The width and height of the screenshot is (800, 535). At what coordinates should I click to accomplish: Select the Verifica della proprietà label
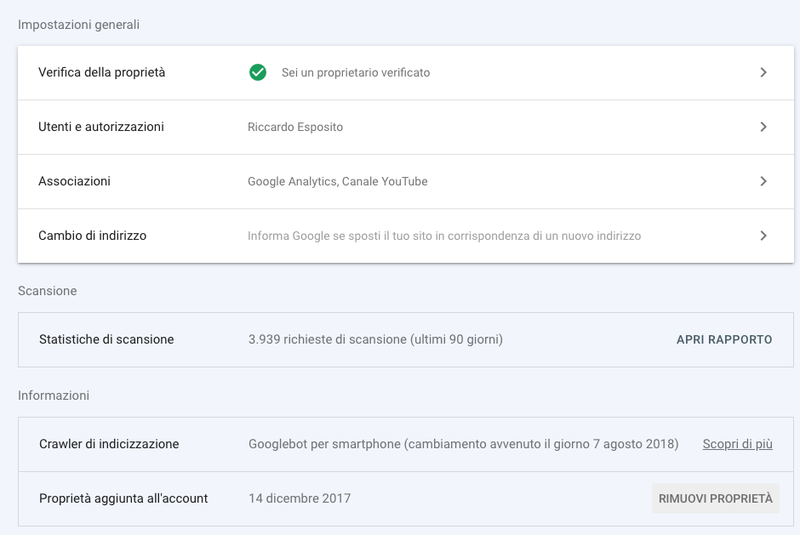pos(102,72)
